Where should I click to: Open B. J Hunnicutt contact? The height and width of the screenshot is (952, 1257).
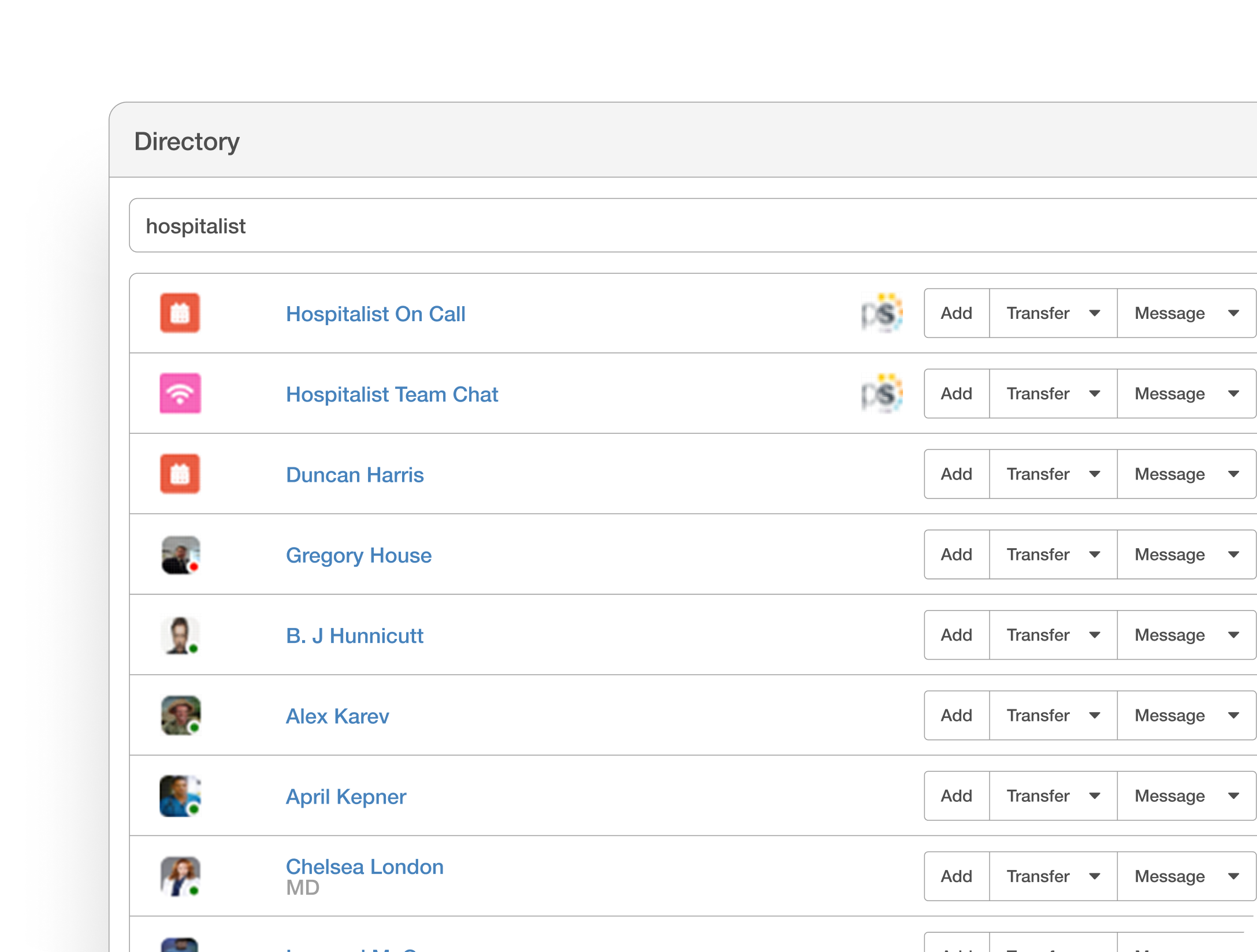[355, 635]
